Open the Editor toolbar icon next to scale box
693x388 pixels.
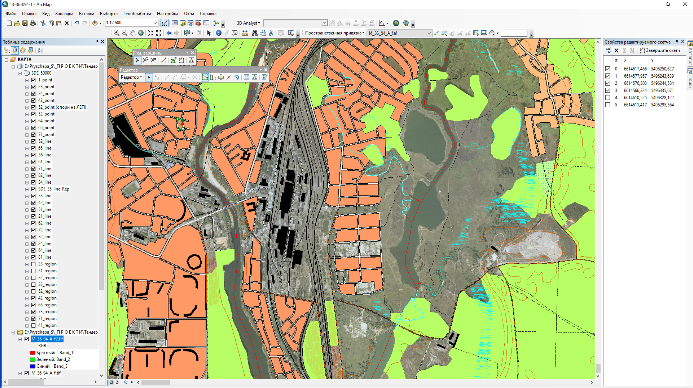click(x=165, y=23)
